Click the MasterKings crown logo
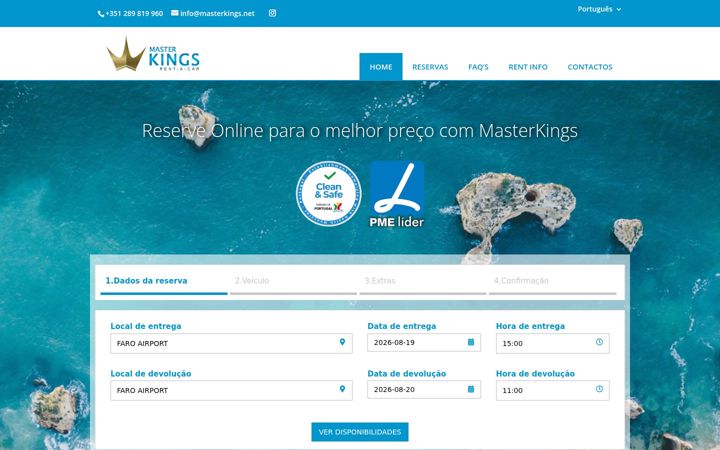 (x=153, y=55)
